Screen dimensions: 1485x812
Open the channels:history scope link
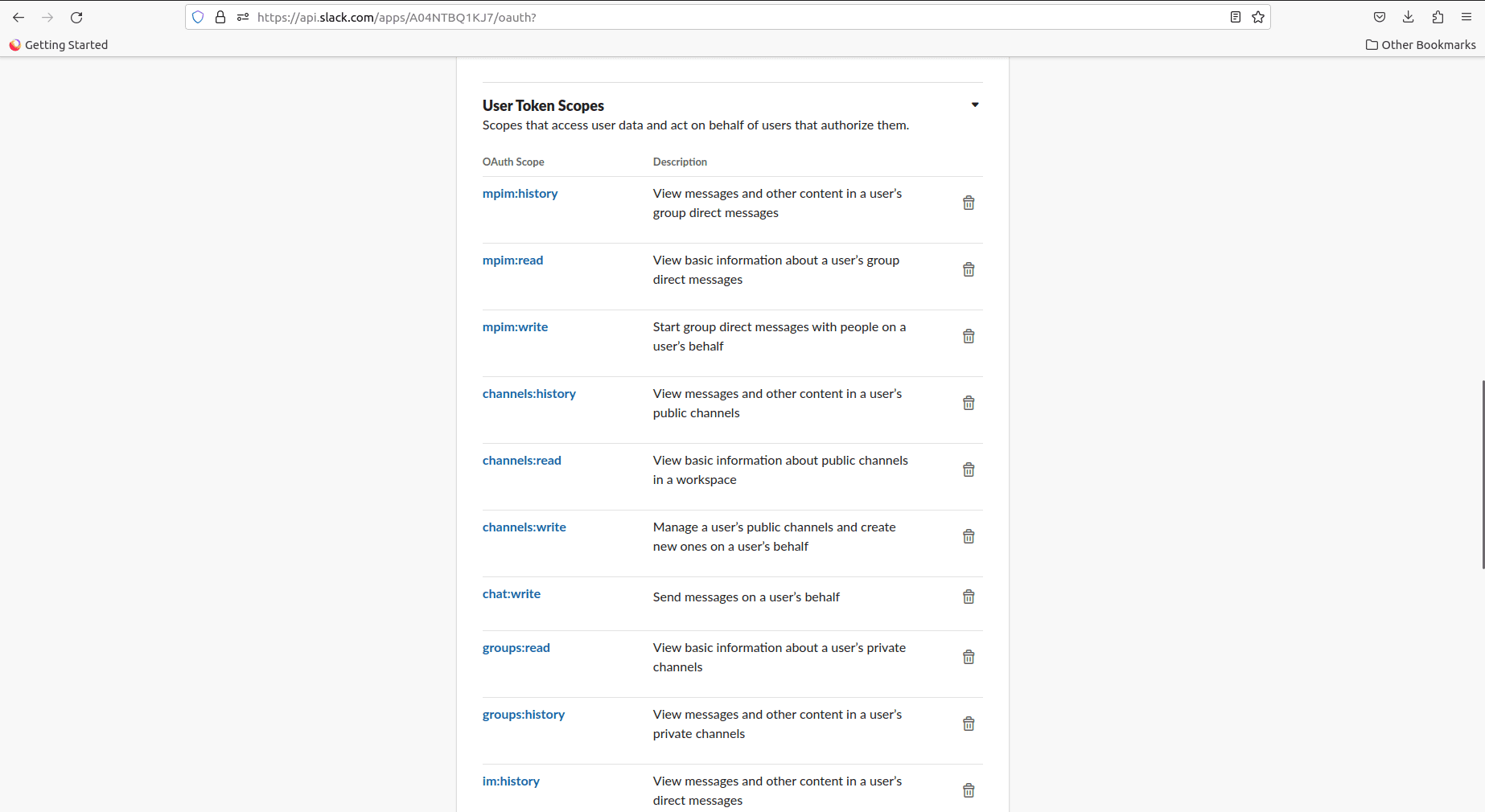coord(529,394)
